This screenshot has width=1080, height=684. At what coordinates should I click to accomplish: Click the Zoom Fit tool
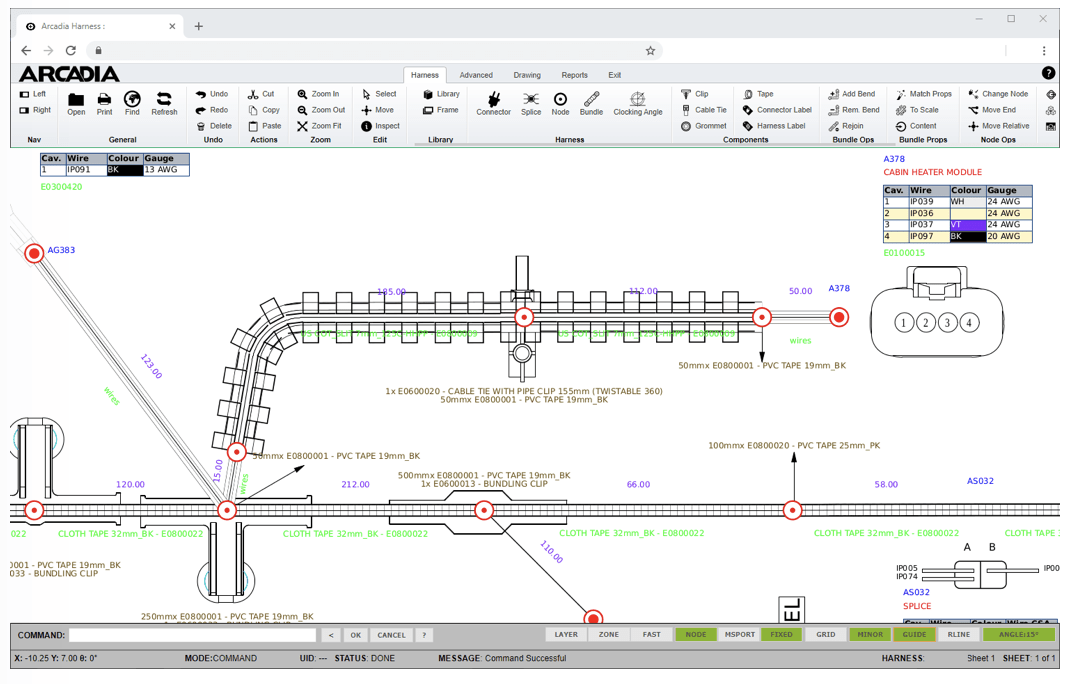[x=319, y=126]
